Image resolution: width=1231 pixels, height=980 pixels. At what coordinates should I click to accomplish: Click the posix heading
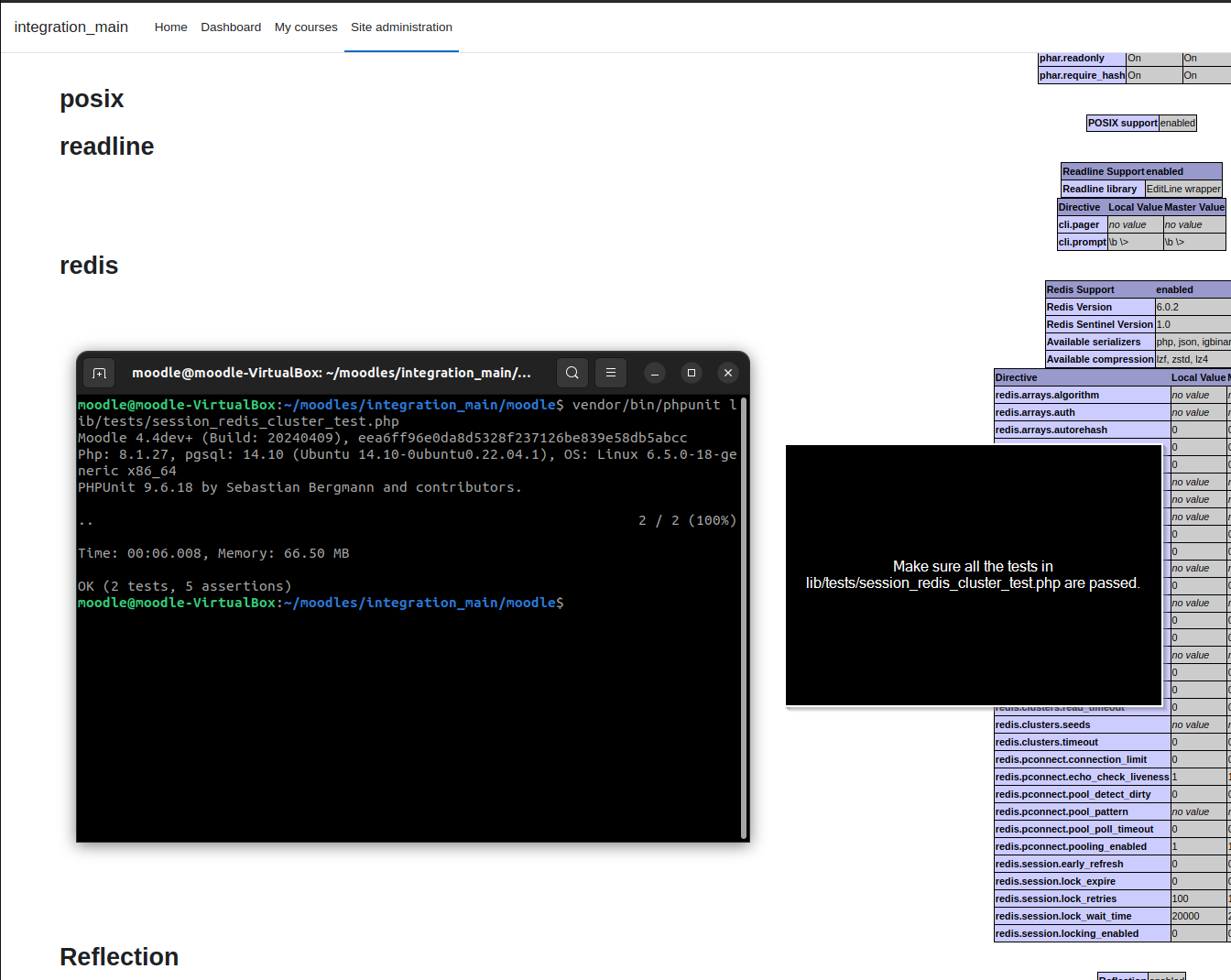click(92, 99)
